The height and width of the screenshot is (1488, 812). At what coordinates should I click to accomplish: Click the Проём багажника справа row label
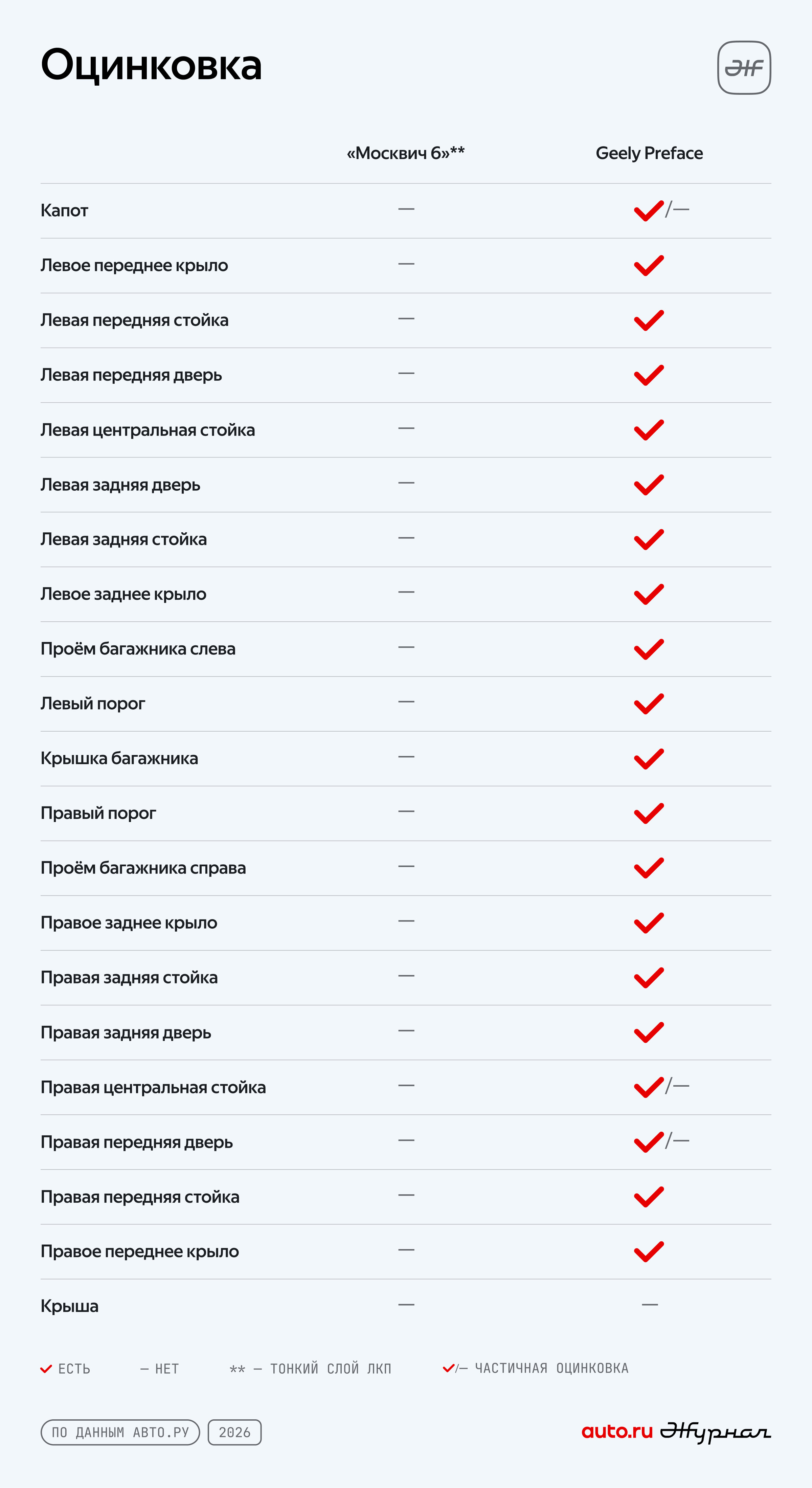pyautogui.click(x=143, y=868)
